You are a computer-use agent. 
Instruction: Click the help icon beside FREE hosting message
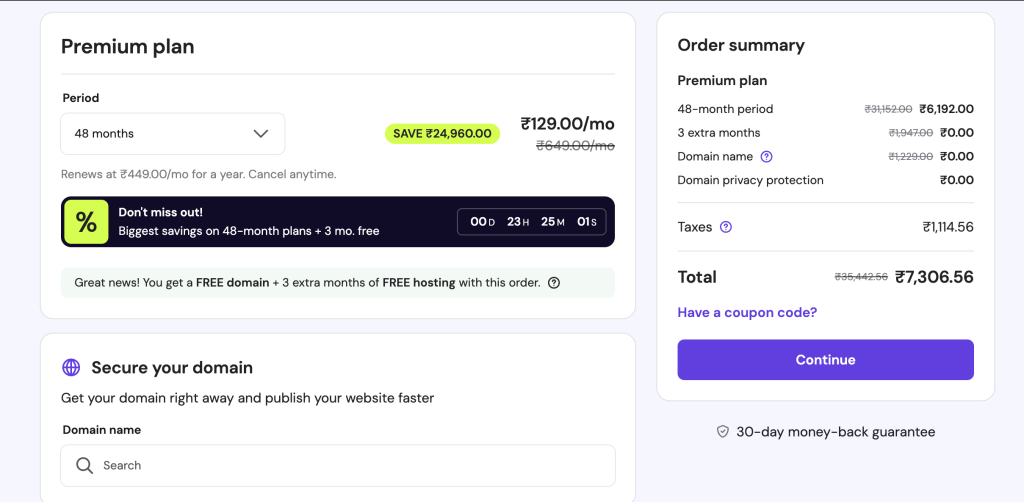(x=554, y=283)
